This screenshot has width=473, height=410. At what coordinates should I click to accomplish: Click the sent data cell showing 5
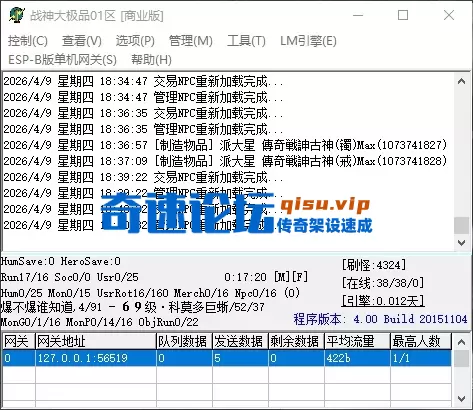(x=240, y=358)
